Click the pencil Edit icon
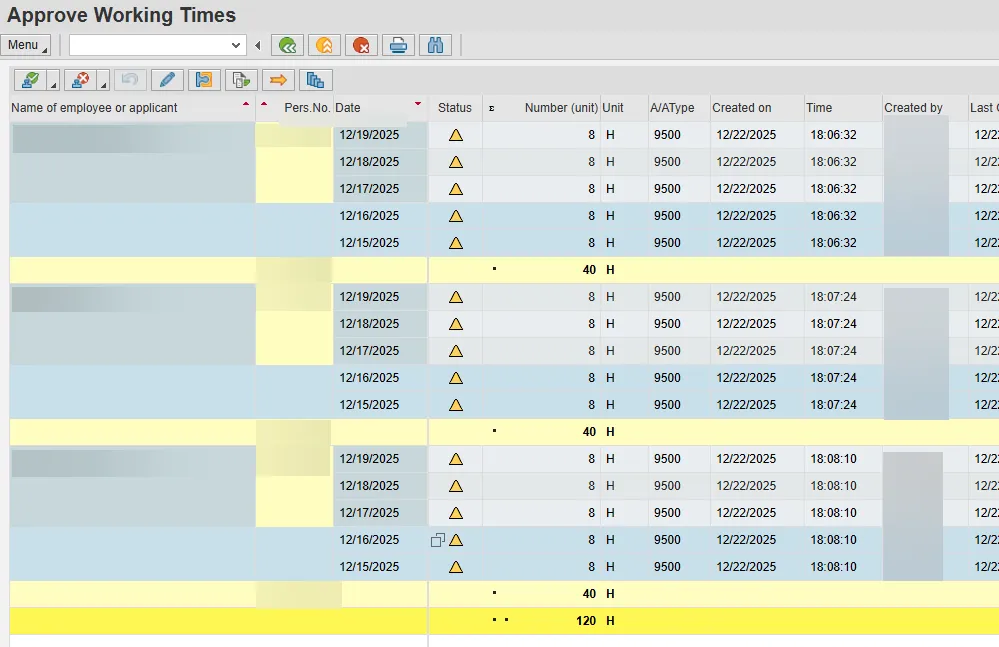999x647 pixels. (167, 80)
